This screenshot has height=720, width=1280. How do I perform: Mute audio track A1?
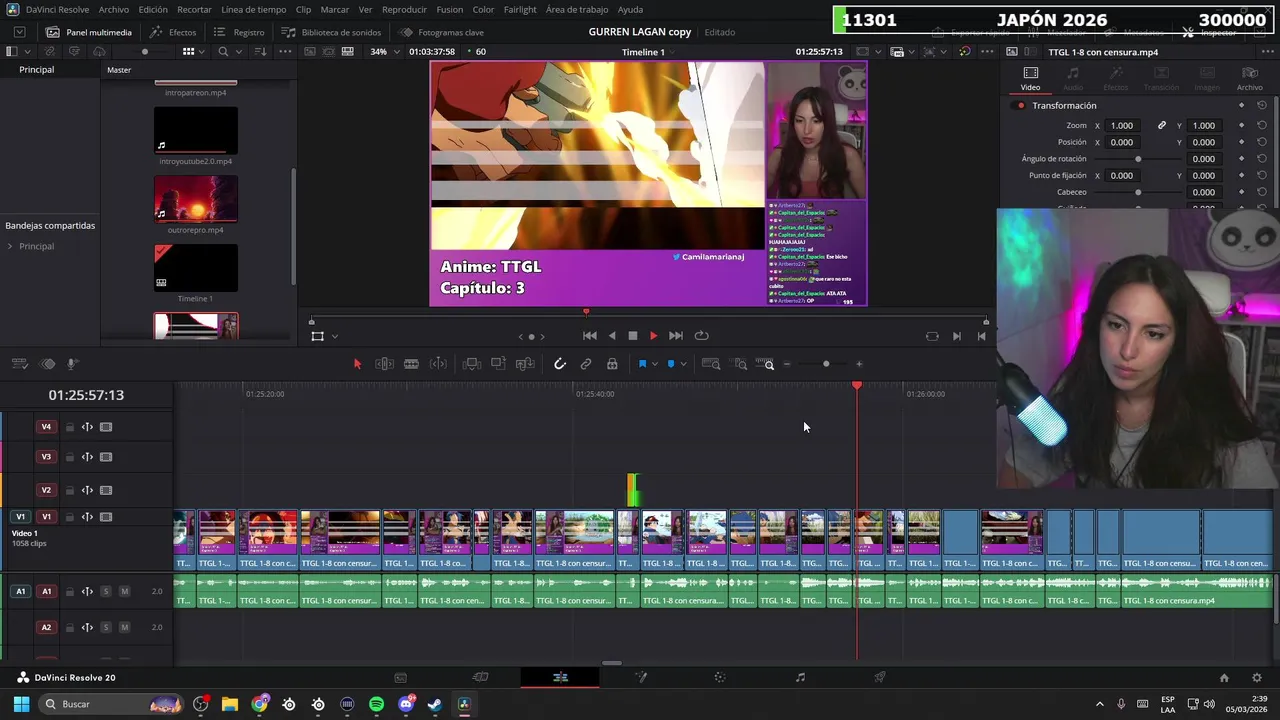click(124, 591)
